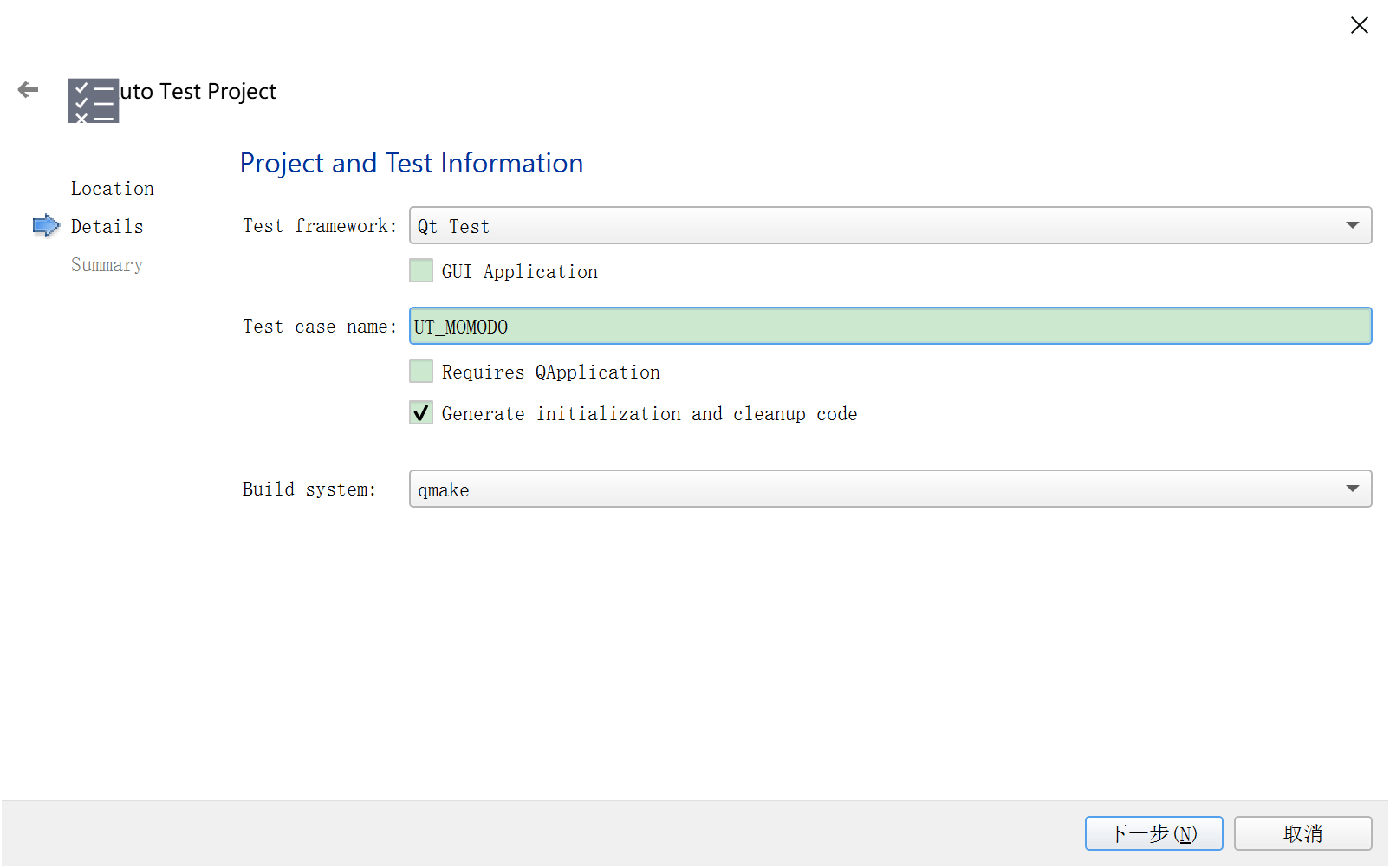The width and height of the screenshot is (1390, 868).
Task: Click the 下一步(N) next button
Action: pos(1153,833)
